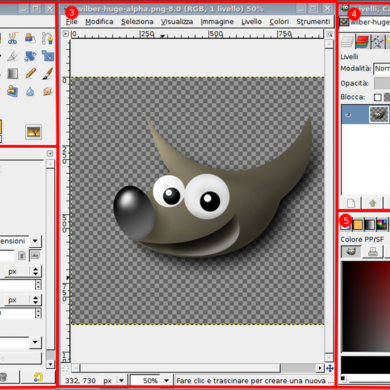This screenshot has height=390, width=390.
Task: Open the Seleziona menu
Action: coord(137,22)
